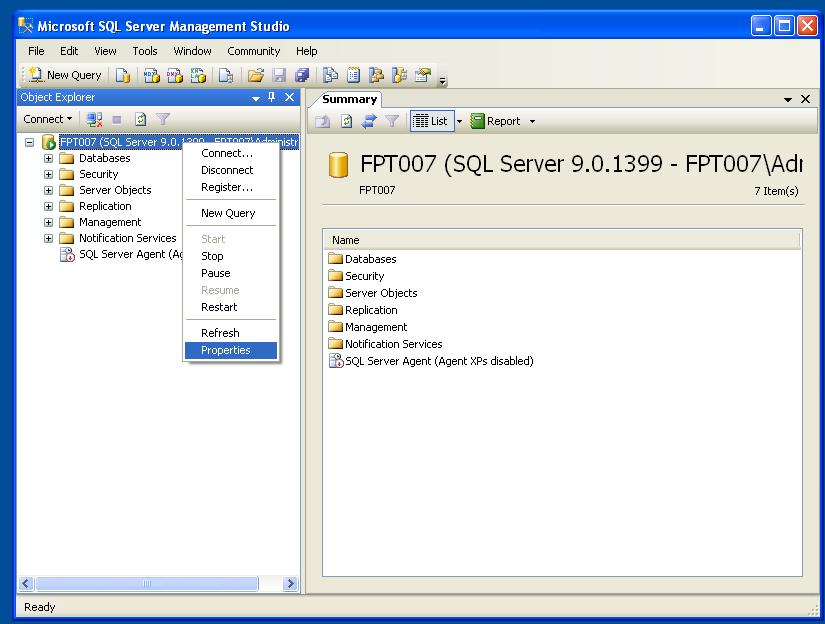Open the Connect dropdown in Object Explorer
The height and width of the screenshot is (624, 825).
coord(47,119)
